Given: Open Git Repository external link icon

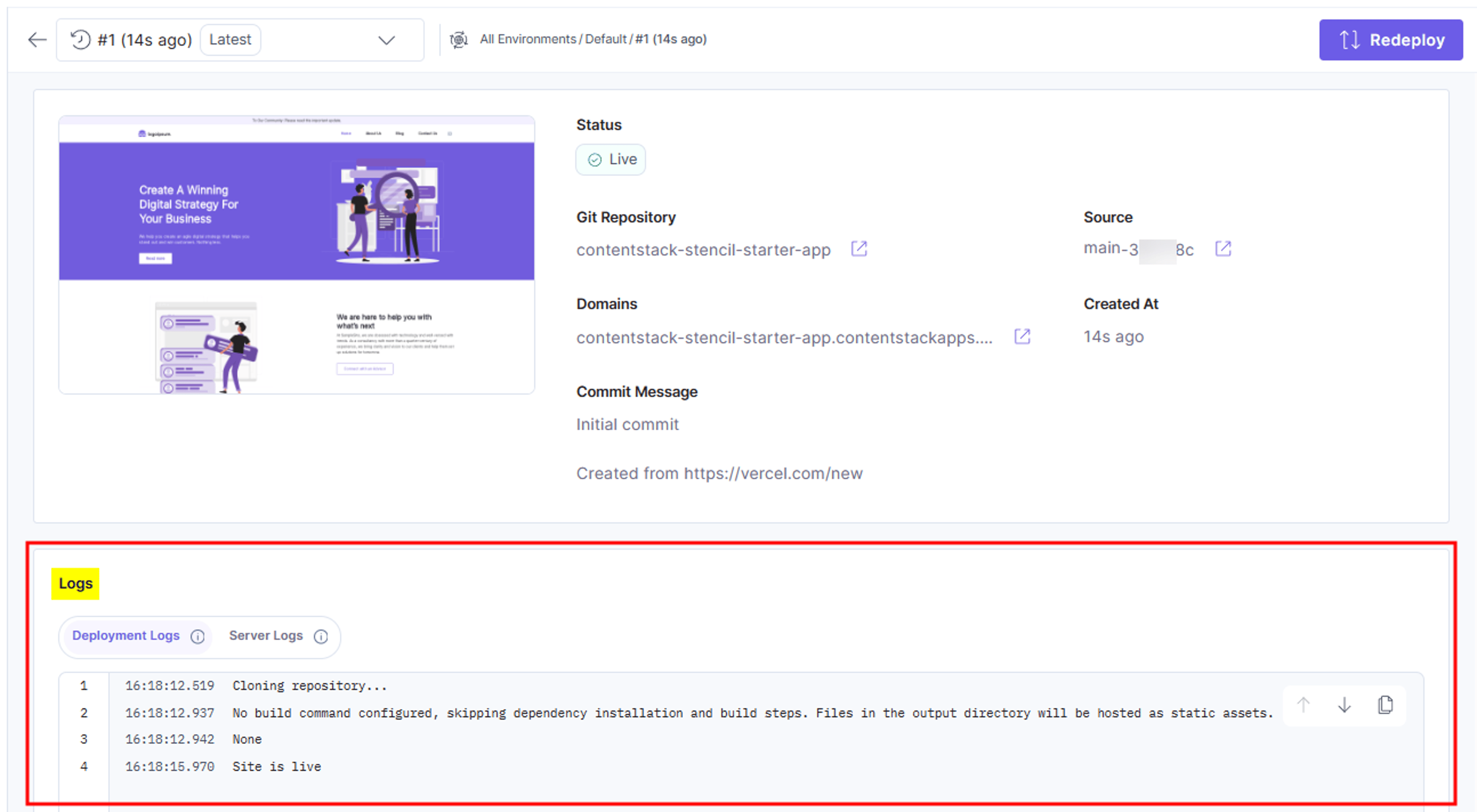Looking at the screenshot, I should pyautogui.click(x=859, y=249).
